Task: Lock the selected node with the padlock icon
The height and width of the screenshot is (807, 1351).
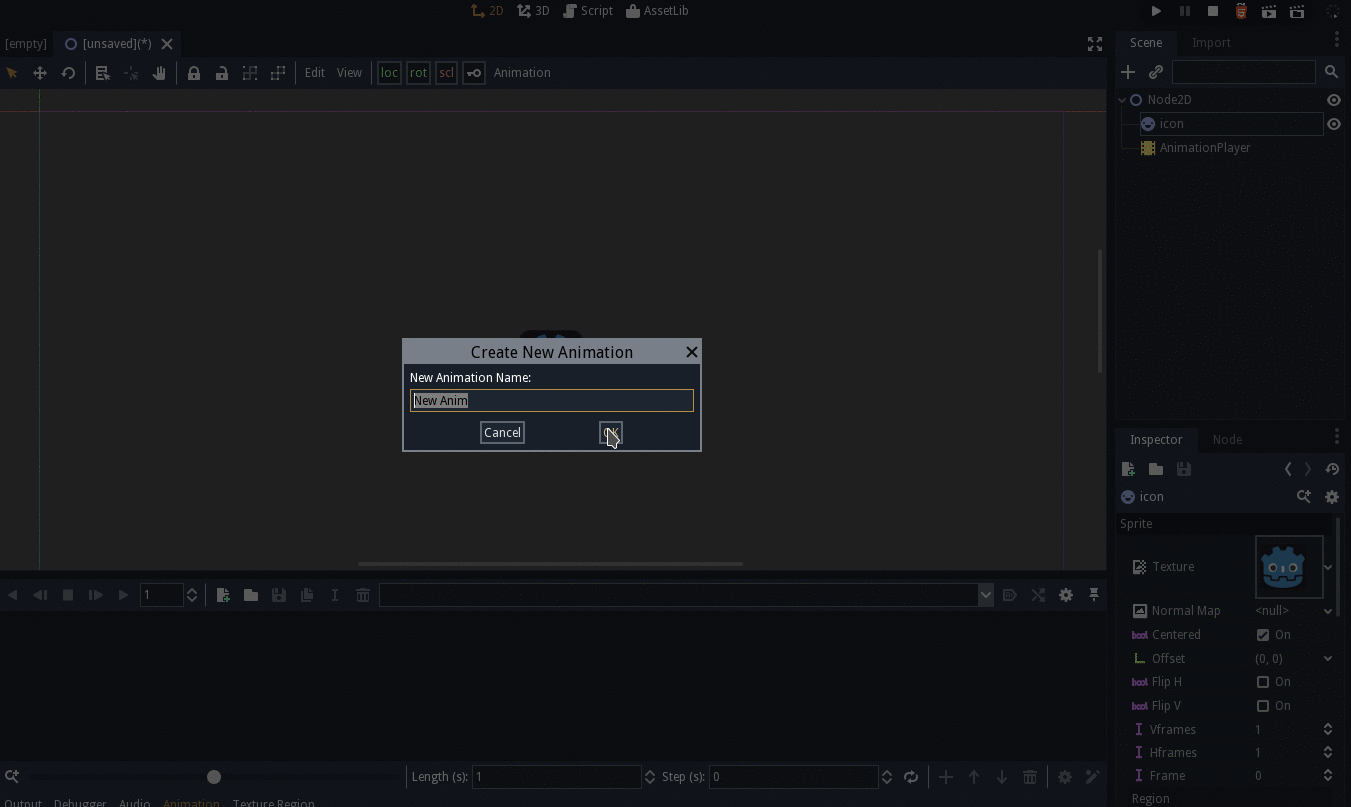Action: coord(194,72)
